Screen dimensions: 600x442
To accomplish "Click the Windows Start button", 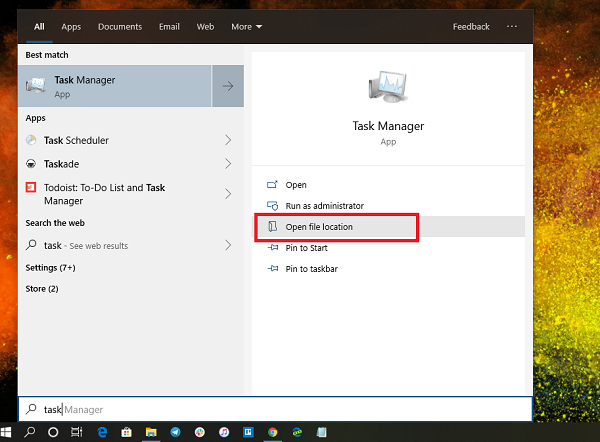I will [x=8, y=432].
